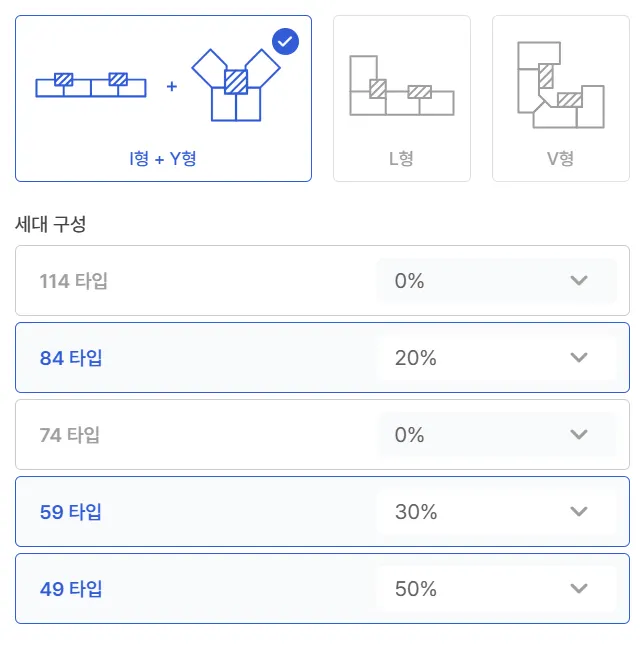This screenshot has height=650, width=642.
Task: Open the 49 타입 percentage dropdown
Action: click(x=496, y=589)
